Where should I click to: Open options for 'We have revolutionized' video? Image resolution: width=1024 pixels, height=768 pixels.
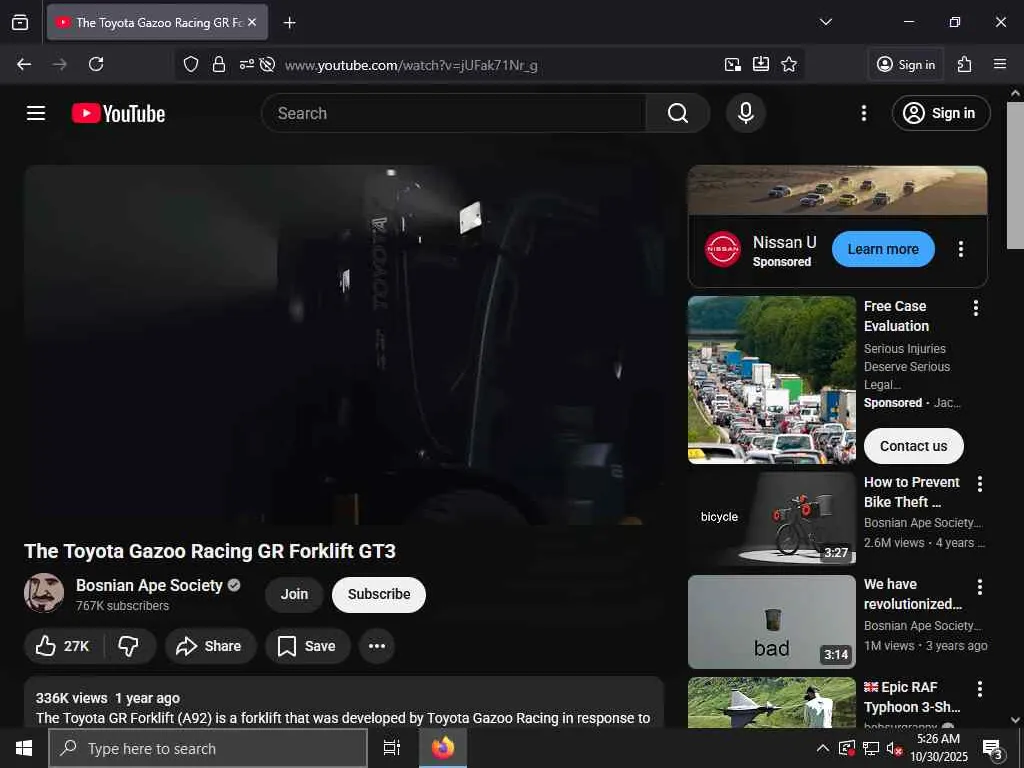[x=979, y=587]
